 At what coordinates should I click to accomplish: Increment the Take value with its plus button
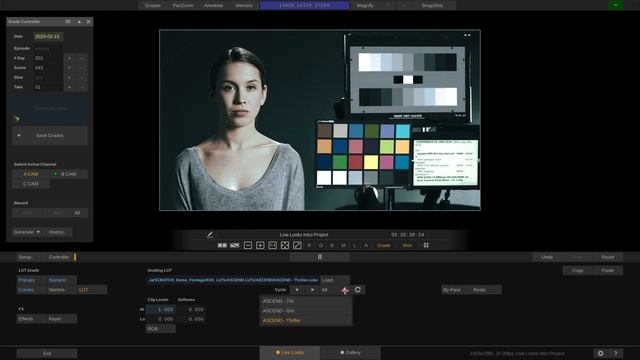point(69,87)
